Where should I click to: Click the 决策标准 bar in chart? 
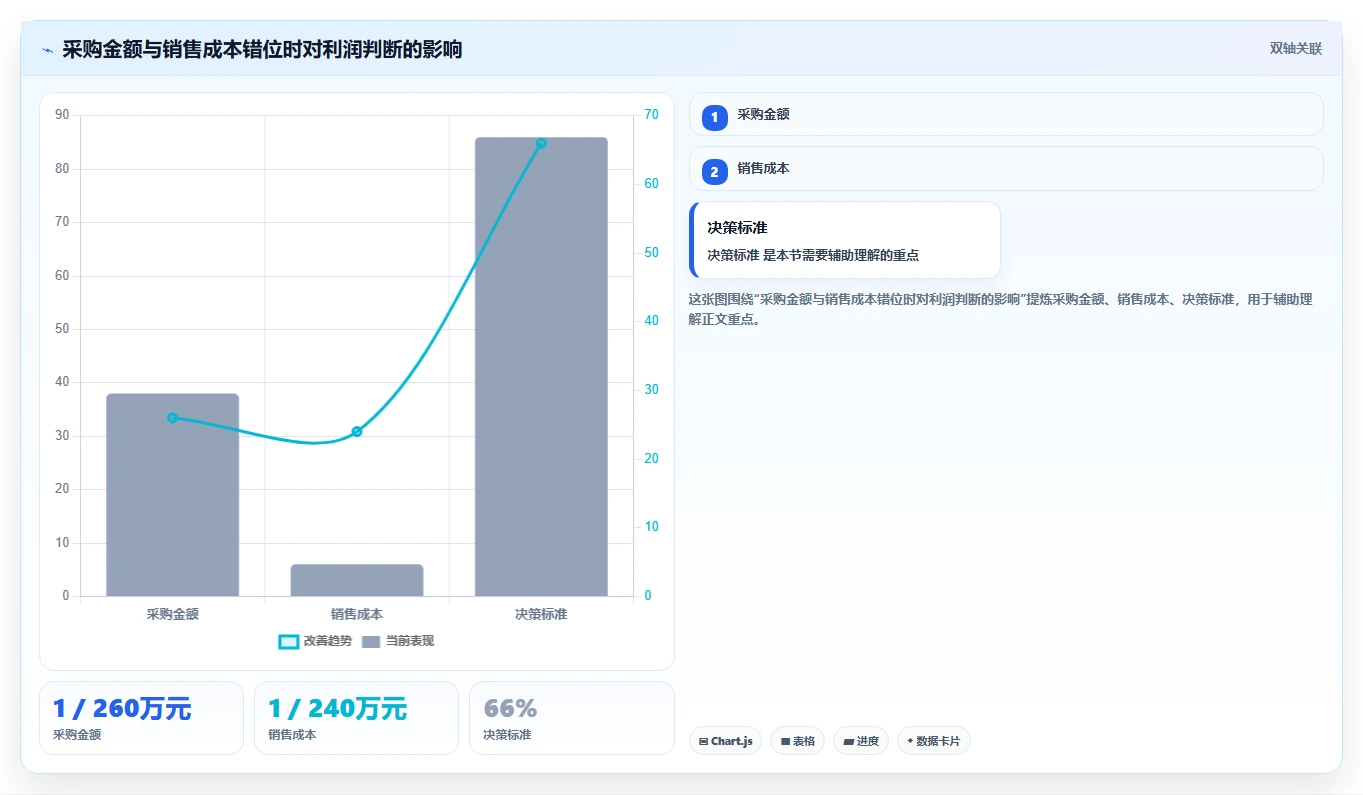point(541,367)
